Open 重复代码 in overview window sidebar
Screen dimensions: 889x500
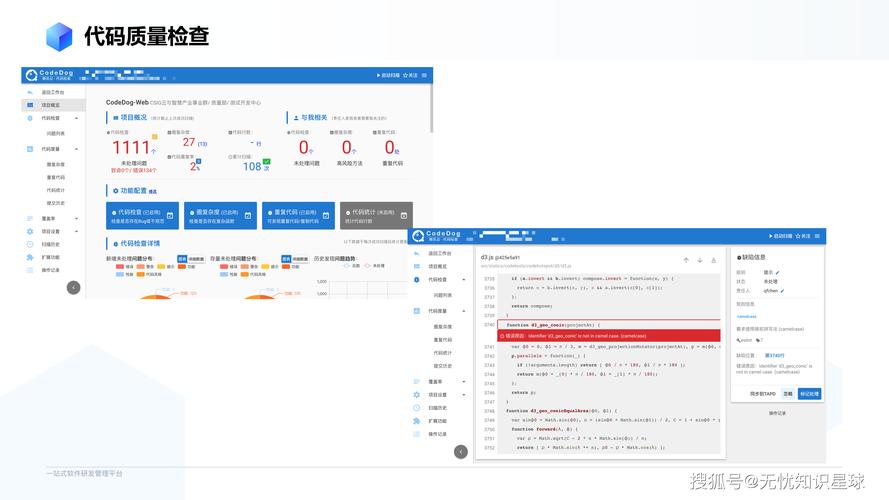pyautogui.click(x=56, y=177)
